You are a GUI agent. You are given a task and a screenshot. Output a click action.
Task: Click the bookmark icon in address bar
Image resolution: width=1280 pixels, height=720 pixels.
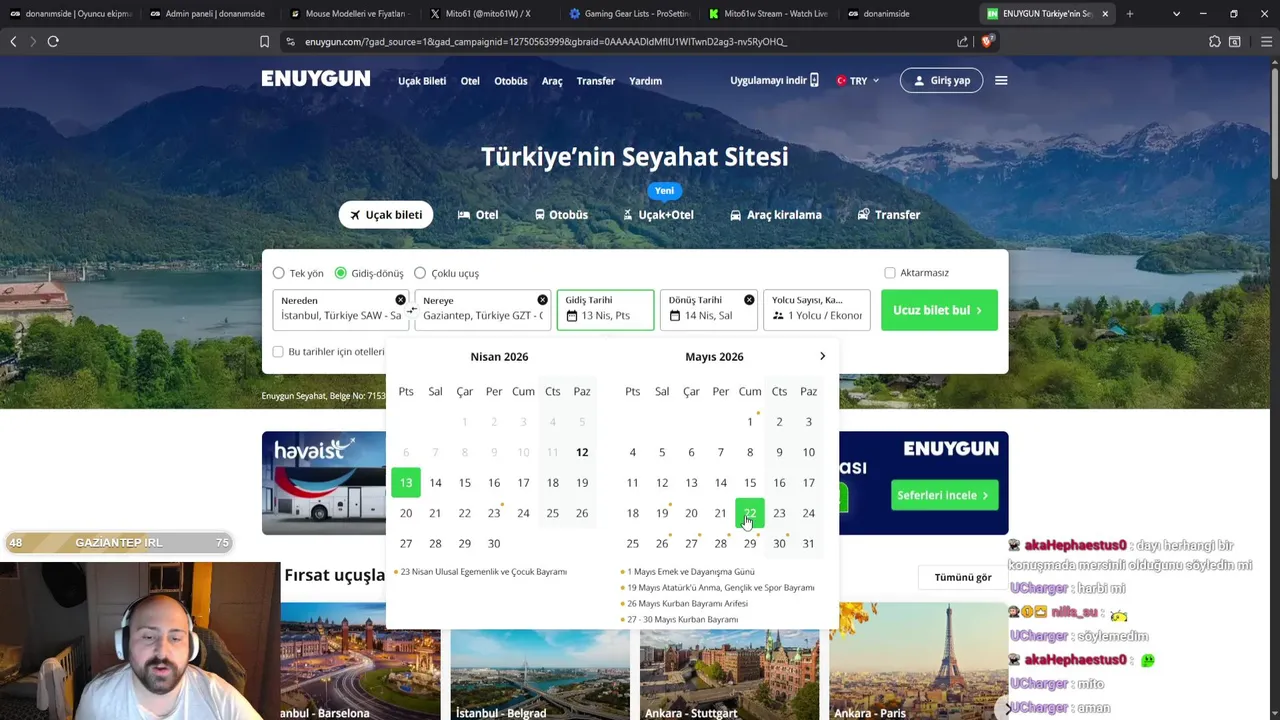coord(264,41)
